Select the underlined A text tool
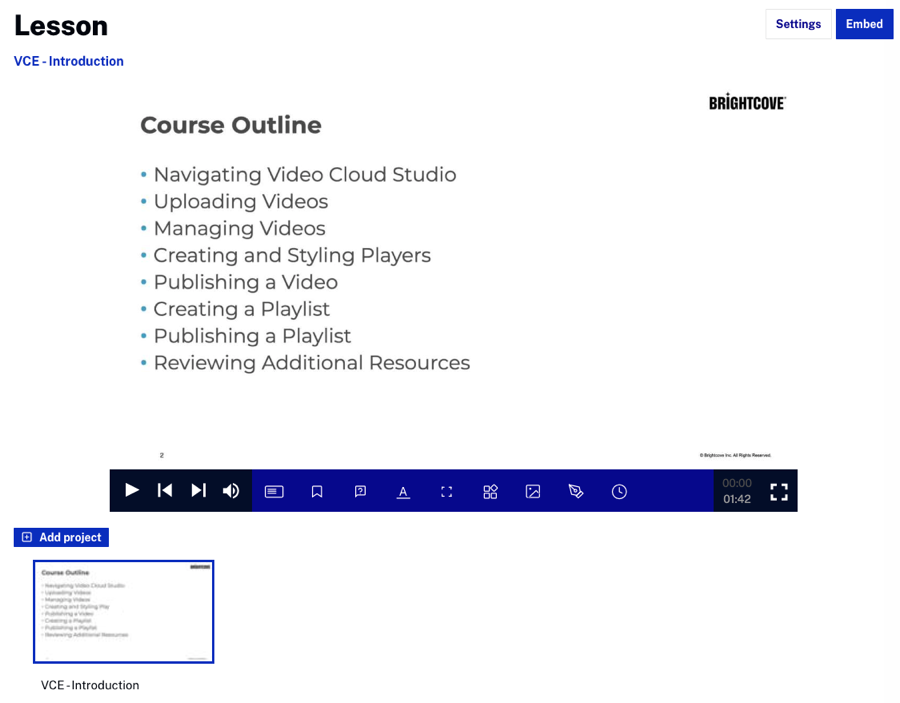900x703 pixels. pyautogui.click(x=403, y=492)
